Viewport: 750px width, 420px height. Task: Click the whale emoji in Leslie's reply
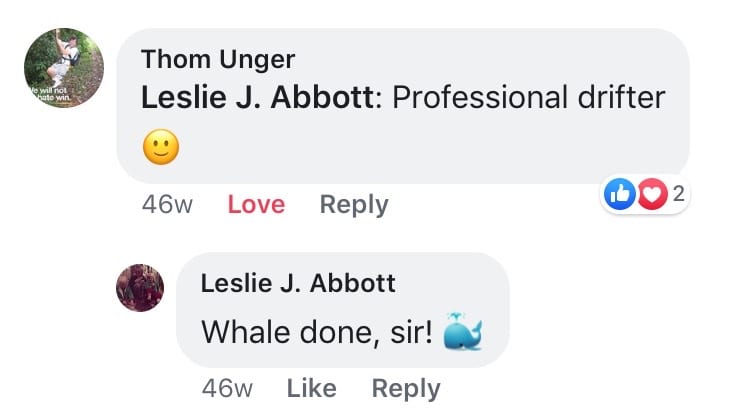click(x=462, y=332)
